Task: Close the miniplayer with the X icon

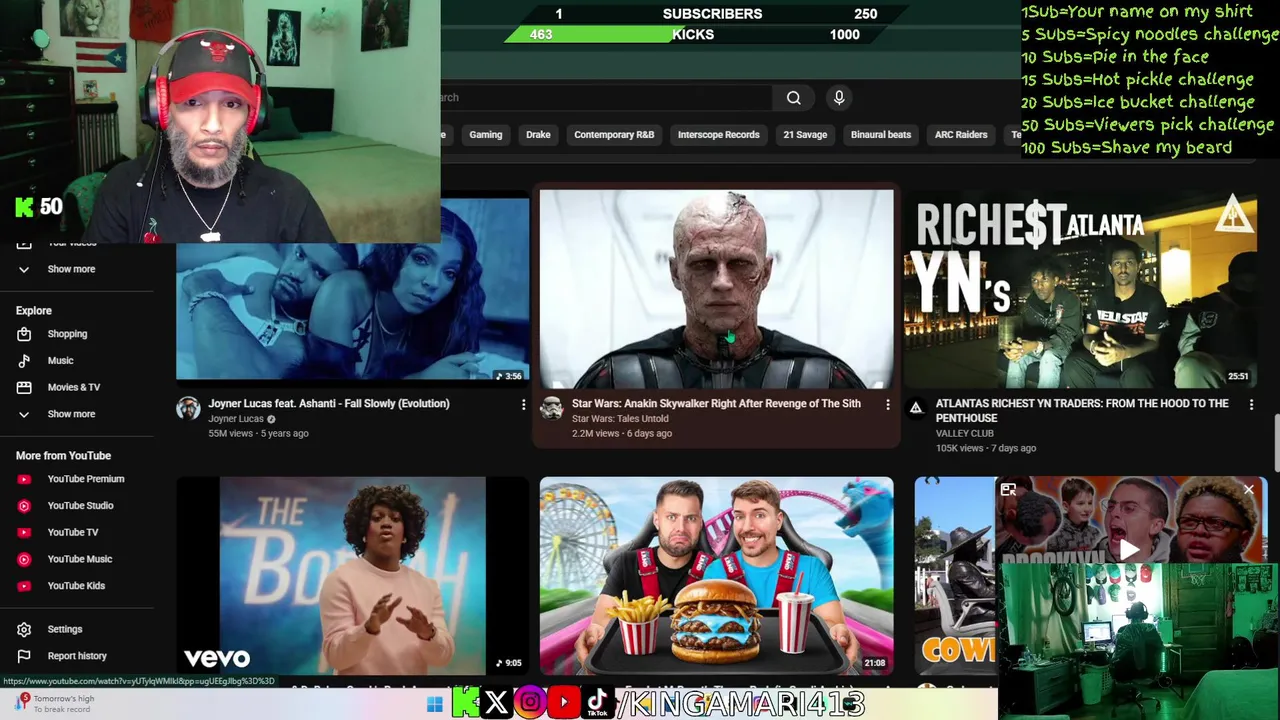Action: (1248, 490)
